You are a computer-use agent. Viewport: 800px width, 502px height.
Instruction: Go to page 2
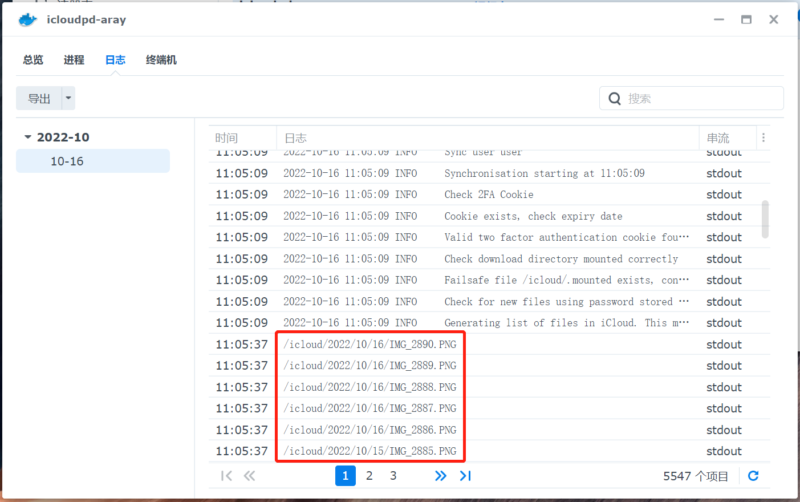point(369,476)
